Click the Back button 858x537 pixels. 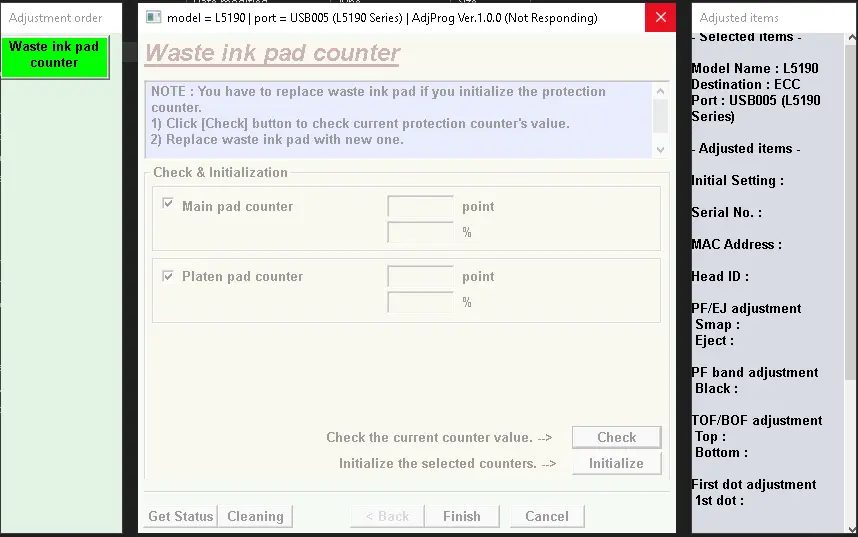click(x=387, y=516)
